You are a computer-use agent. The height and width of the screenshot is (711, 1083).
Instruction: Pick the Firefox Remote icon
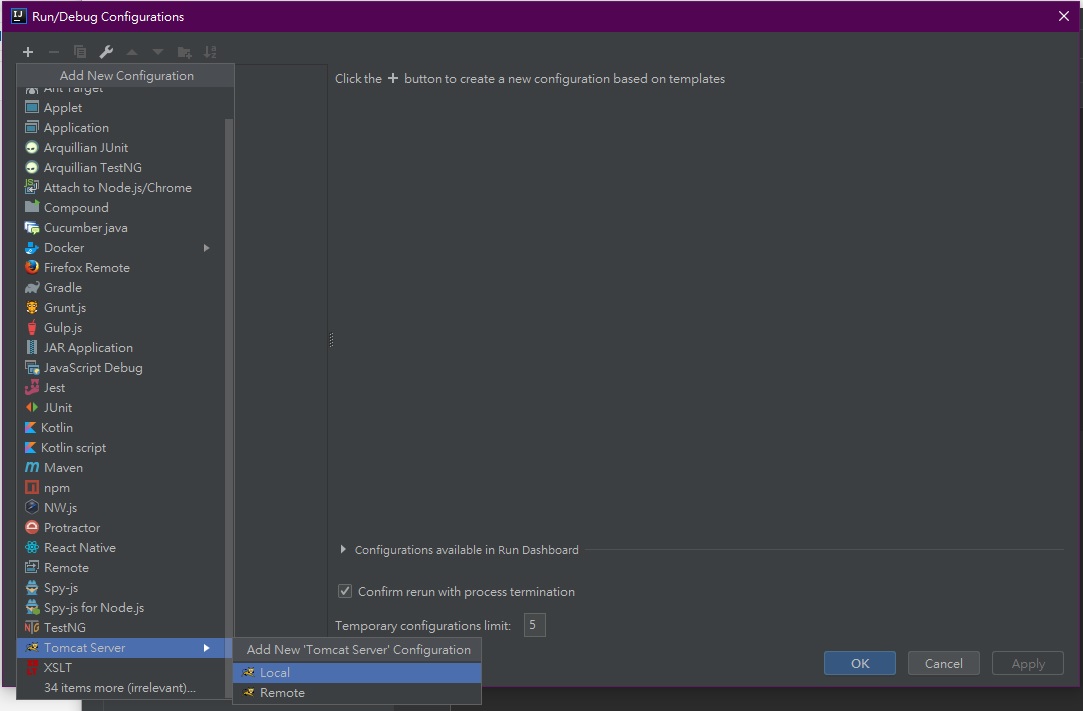(32, 267)
